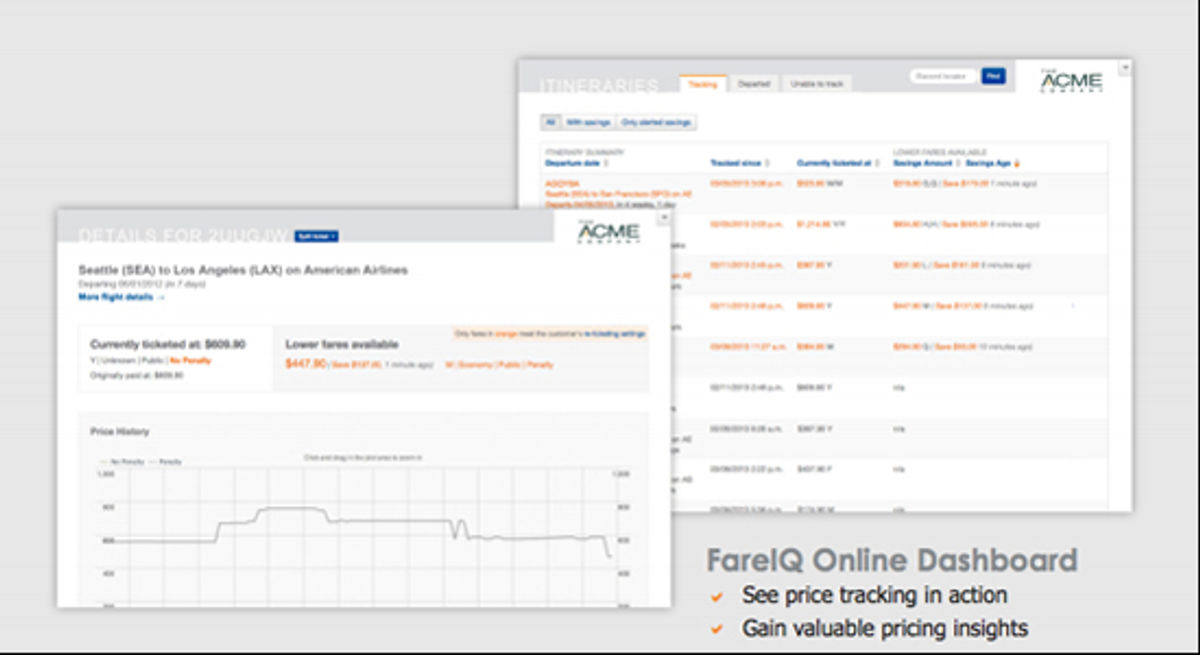Click the price line in Price History chart

click(x=380, y=521)
